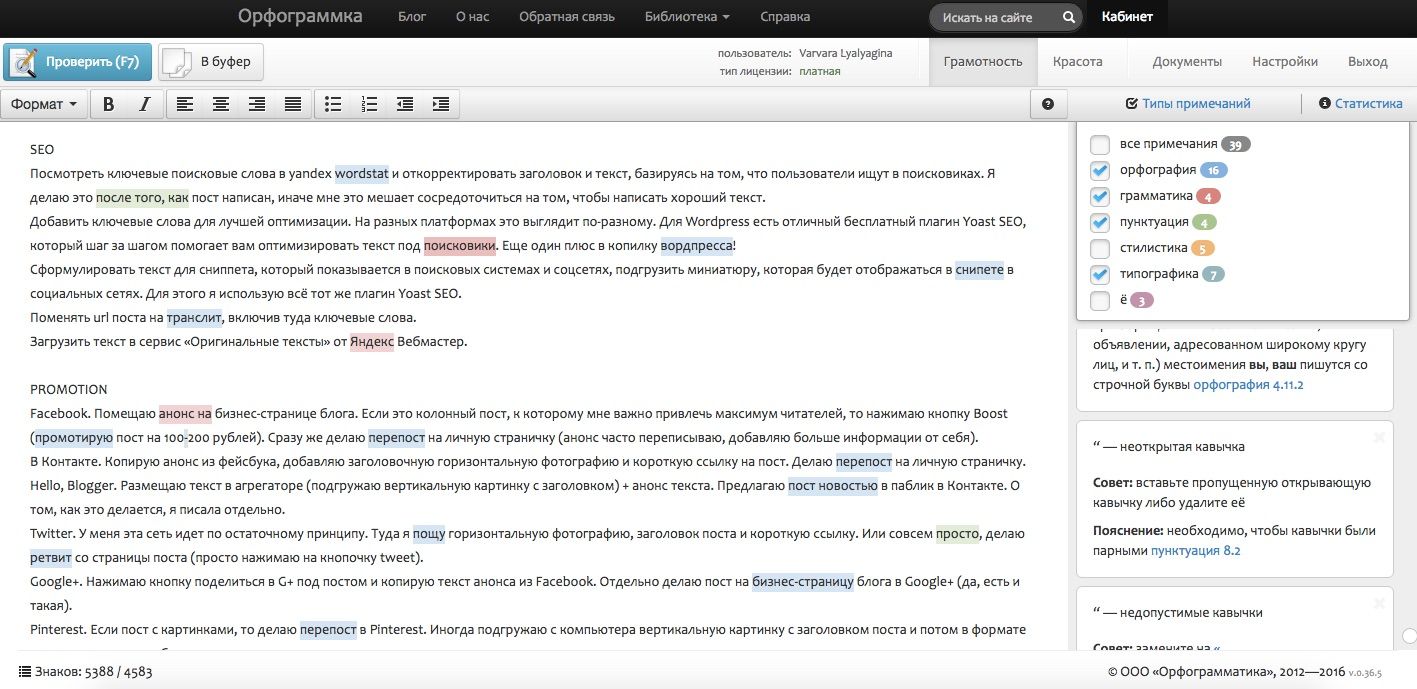Insert a numbered list

click(369, 104)
